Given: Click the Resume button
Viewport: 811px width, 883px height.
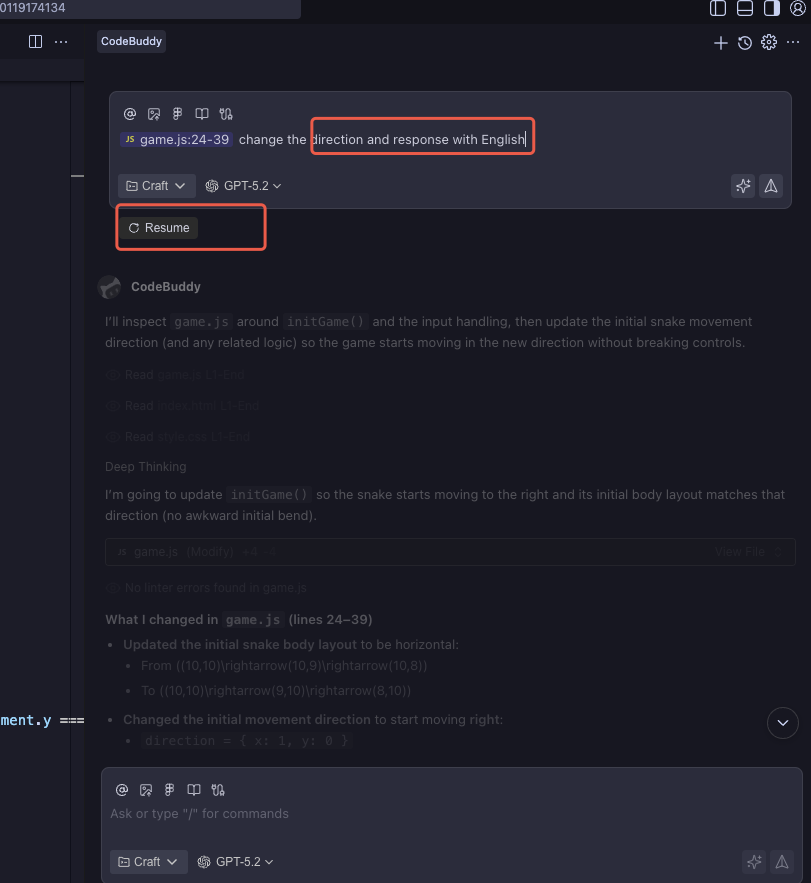Looking at the screenshot, I should coord(159,228).
